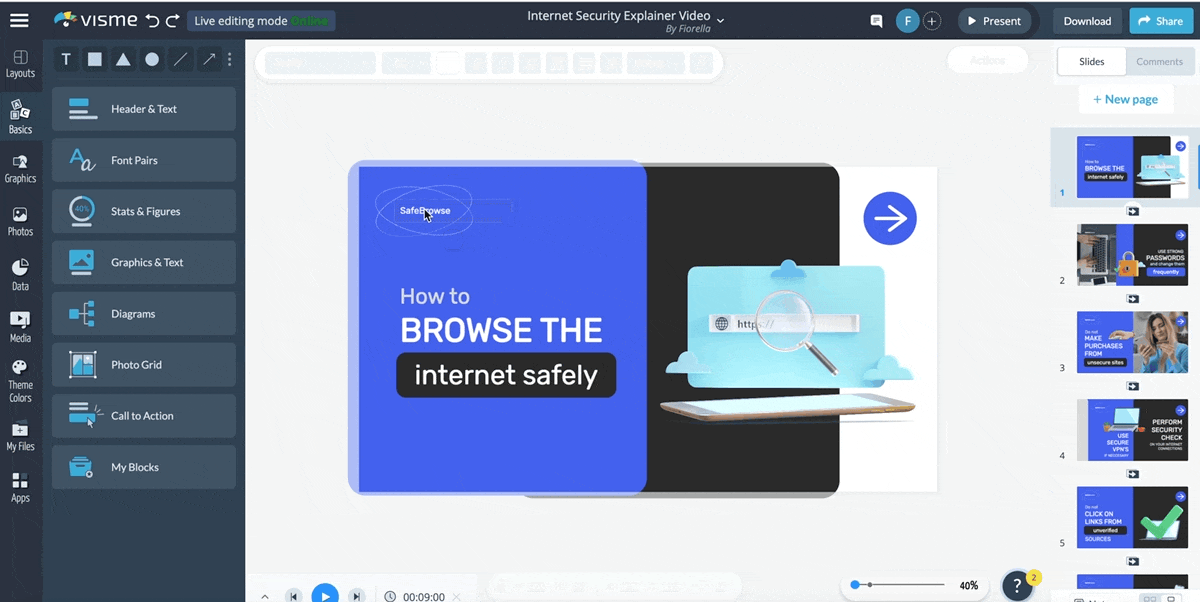Image resolution: width=1200 pixels, height=602 pixels.
Task: Click the New page button
Action: coord(1126,99)
